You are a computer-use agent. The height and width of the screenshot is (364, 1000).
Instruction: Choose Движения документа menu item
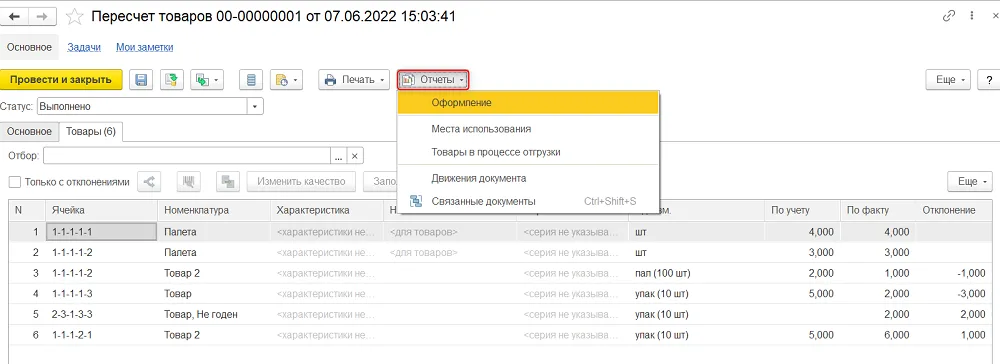[x=527, y=178]
